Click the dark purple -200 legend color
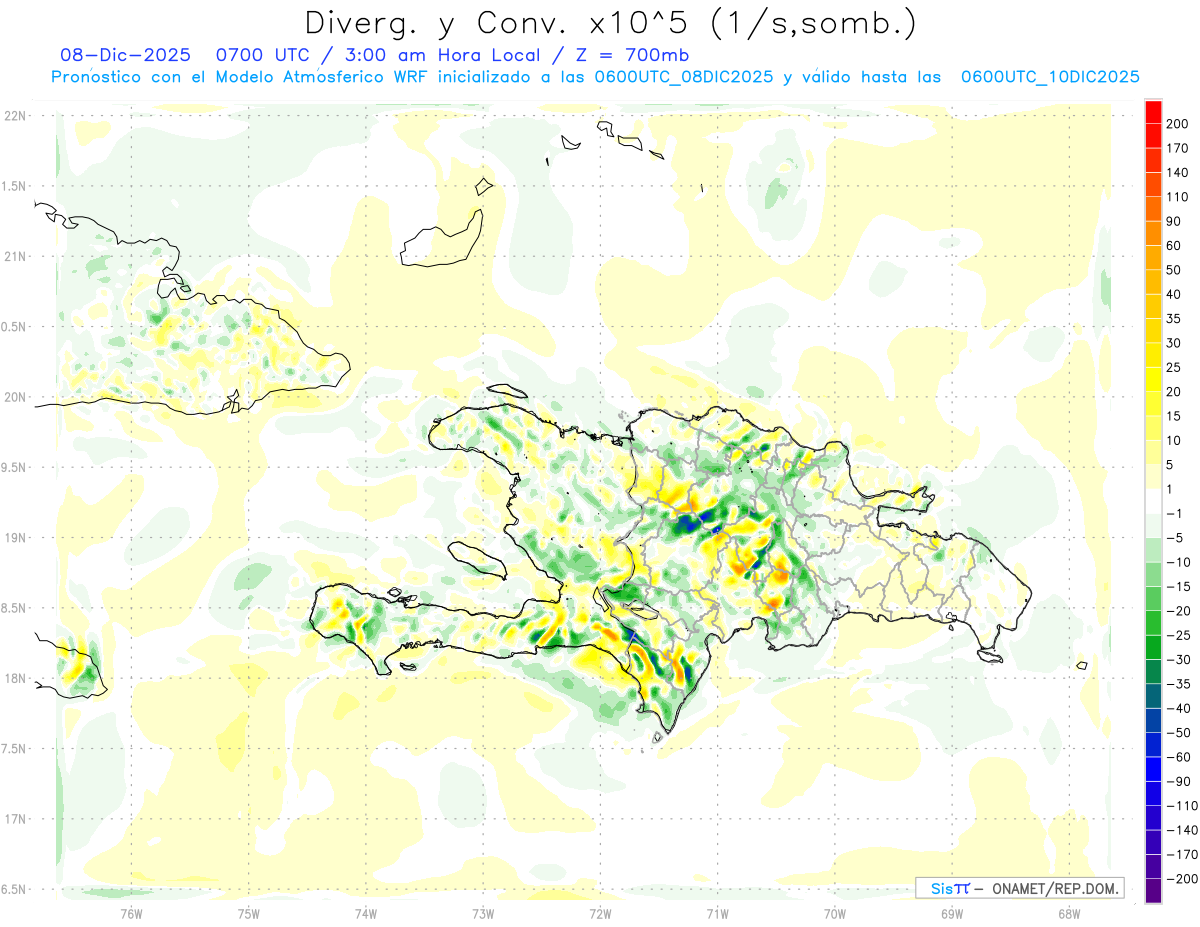 click(x=1153, y=890)
